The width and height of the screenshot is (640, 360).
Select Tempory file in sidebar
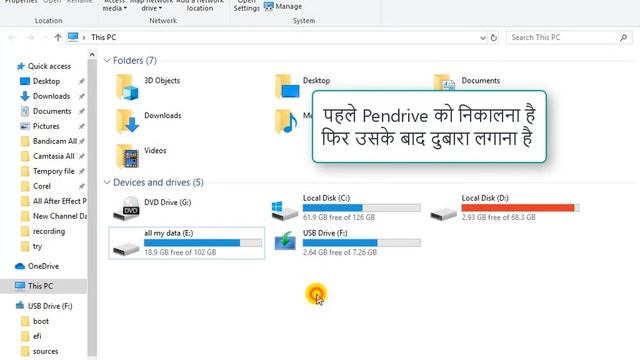(53, 171)
